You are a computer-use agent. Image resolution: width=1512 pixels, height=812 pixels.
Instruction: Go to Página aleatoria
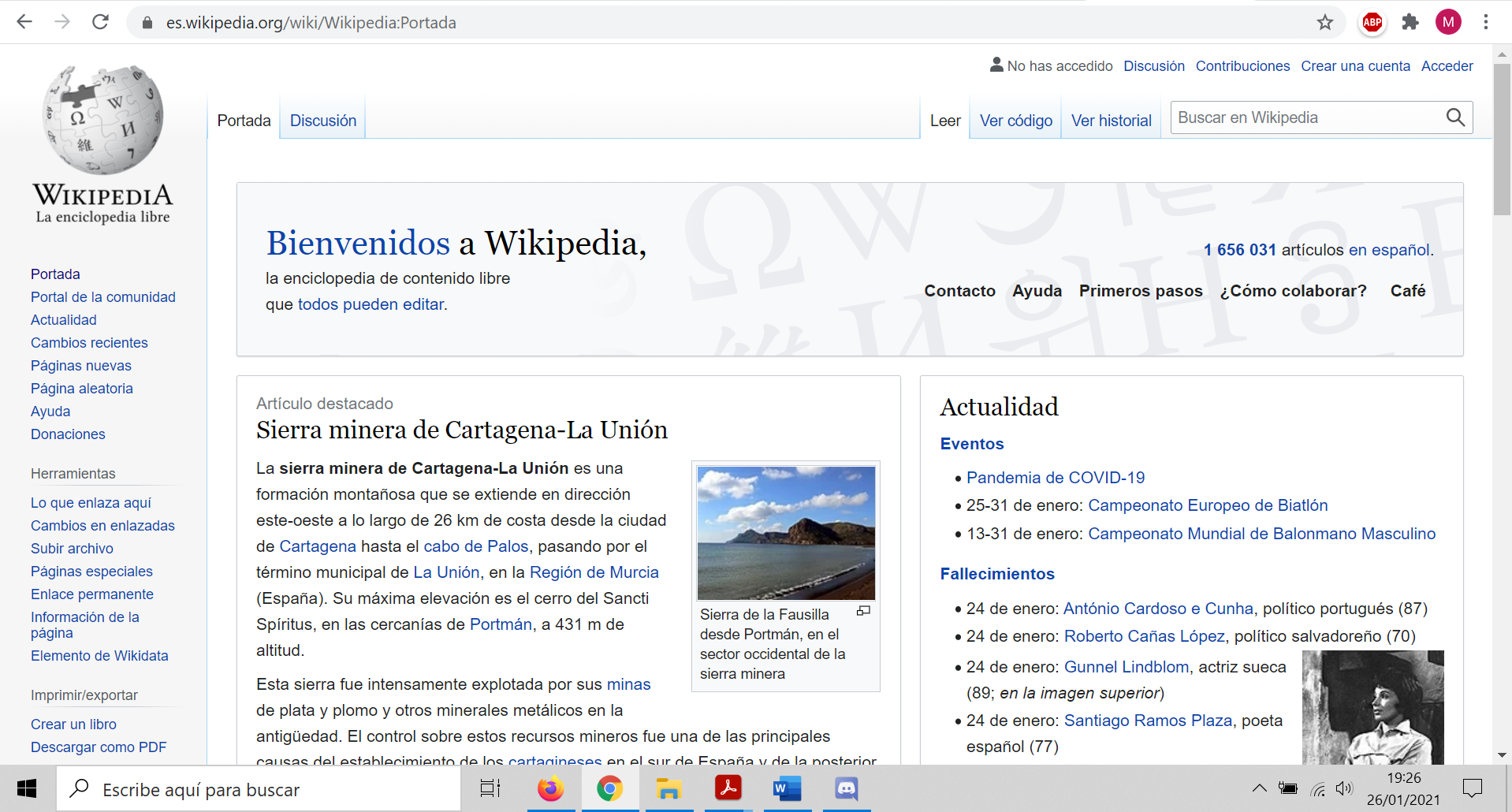tap(82, 389)
